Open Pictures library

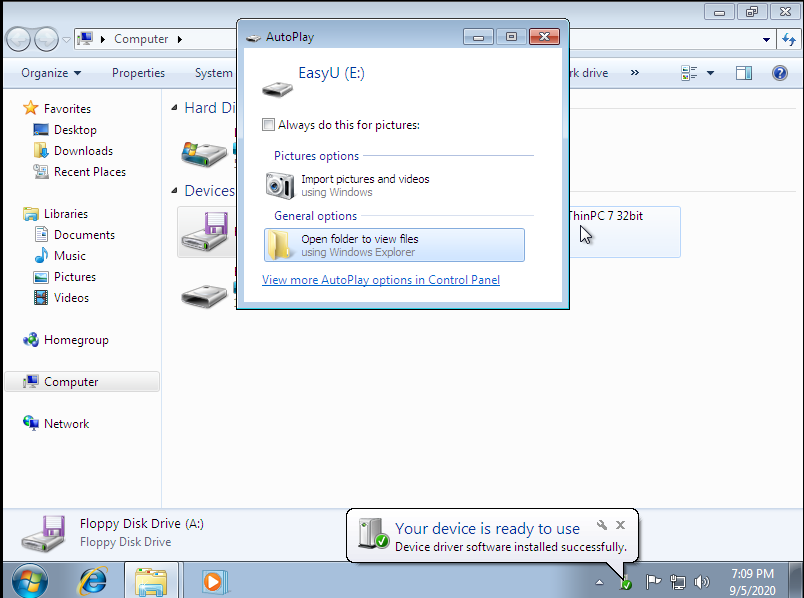[75, 277]
